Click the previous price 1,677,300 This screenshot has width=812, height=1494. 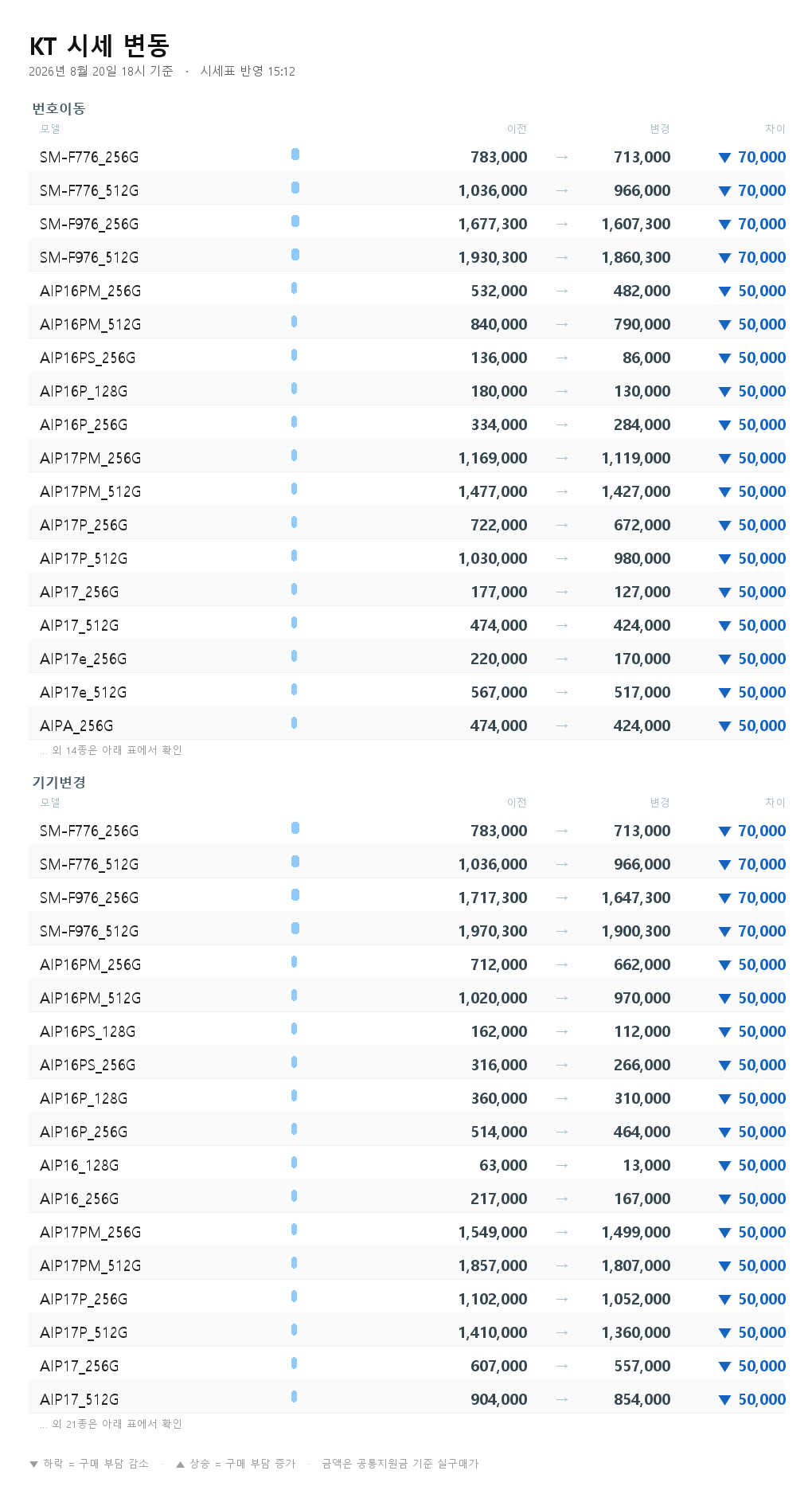[x=493, y=225]
